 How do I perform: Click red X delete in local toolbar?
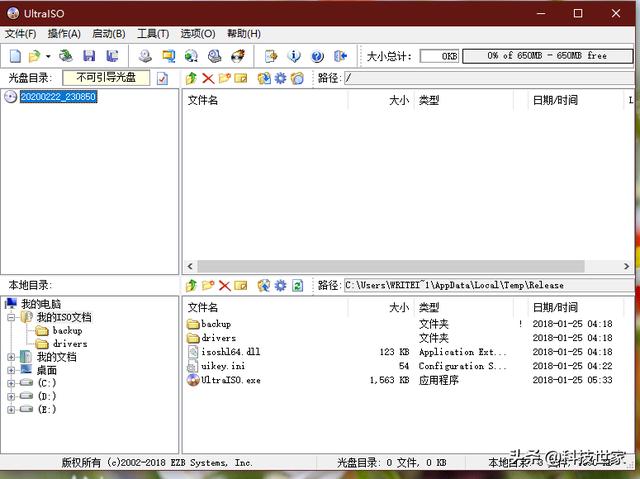224,285
